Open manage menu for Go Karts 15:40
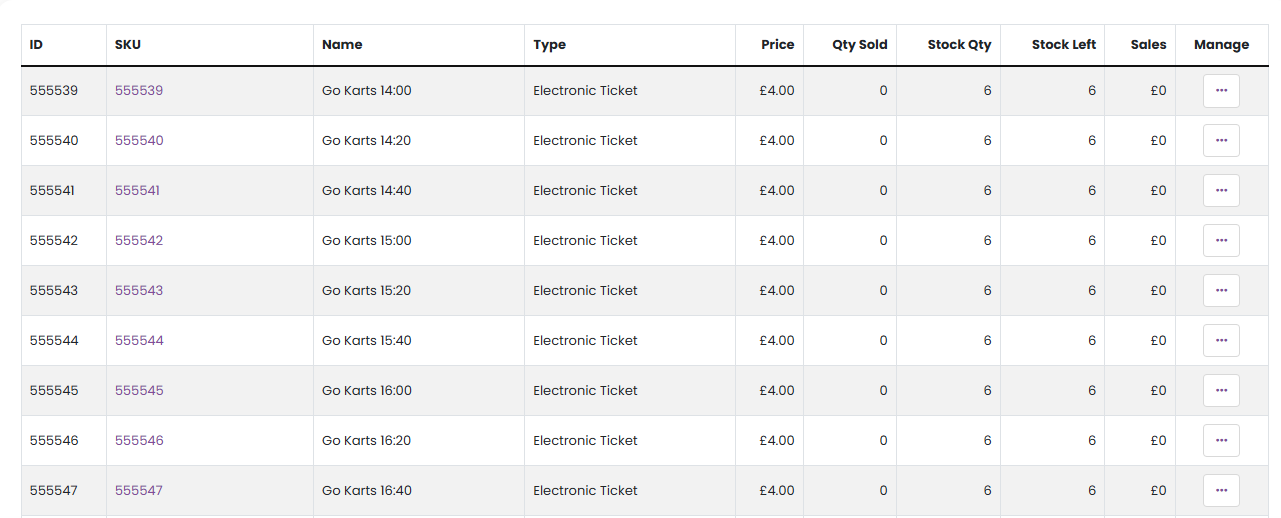 [x=1221, y=341]
